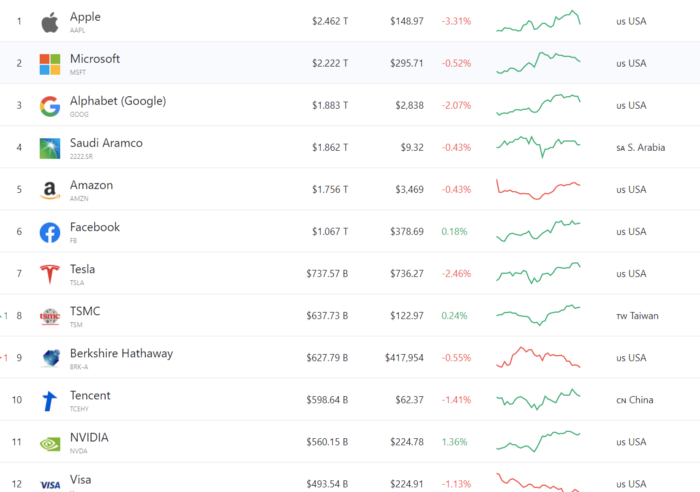Click the $417,954 share price
The height and width of the screenshot is (492, 700).
click(x=404, y=358)
